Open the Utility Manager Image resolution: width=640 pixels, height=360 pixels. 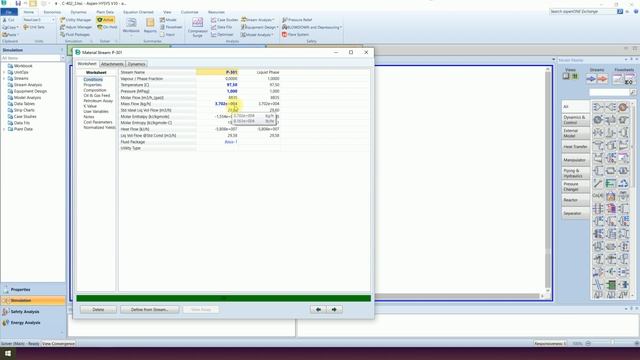coord(76,20)
